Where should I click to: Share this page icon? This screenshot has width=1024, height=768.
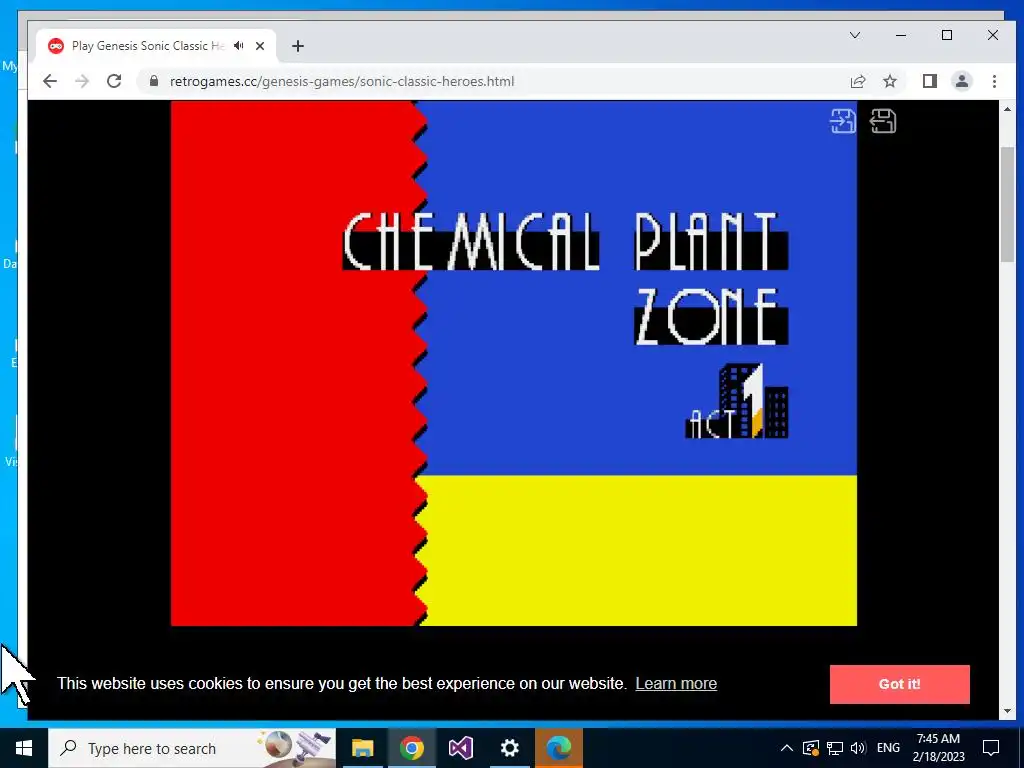(857, 81)
